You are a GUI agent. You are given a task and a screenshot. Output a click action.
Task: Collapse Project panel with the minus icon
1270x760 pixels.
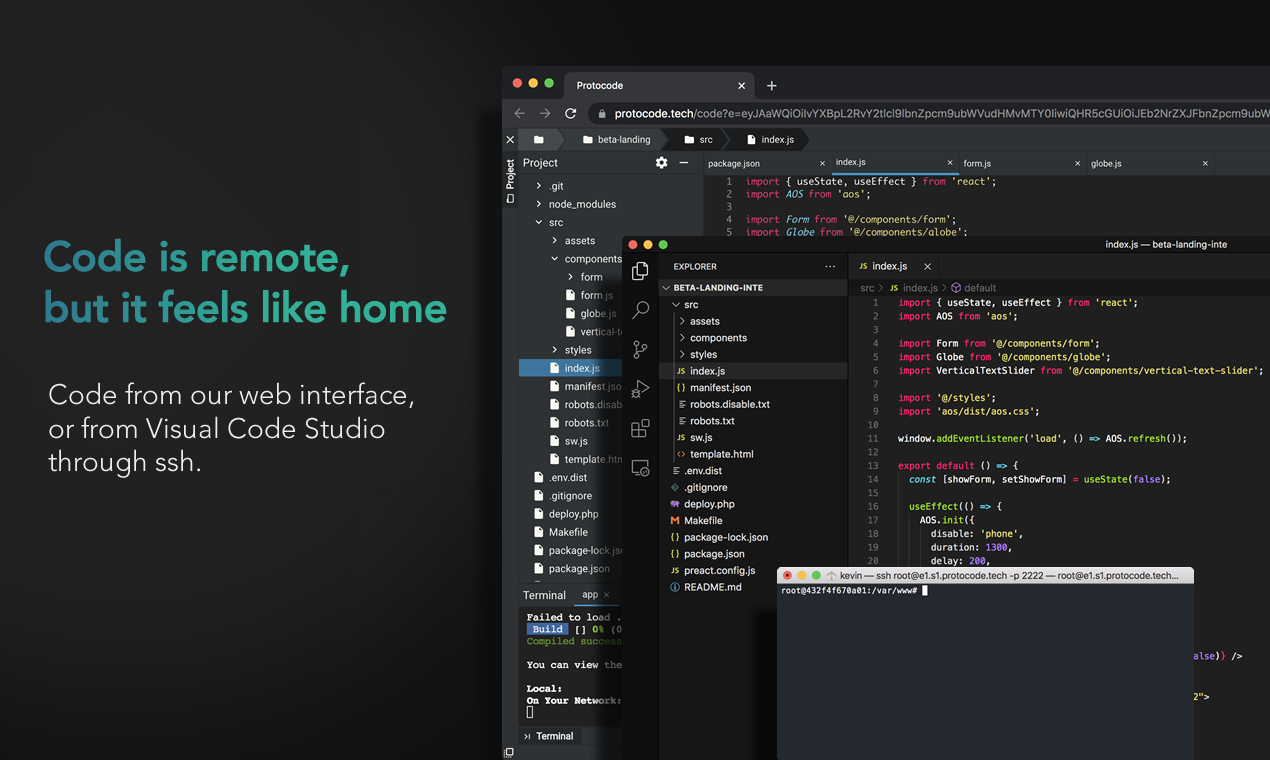click(684, 162)
